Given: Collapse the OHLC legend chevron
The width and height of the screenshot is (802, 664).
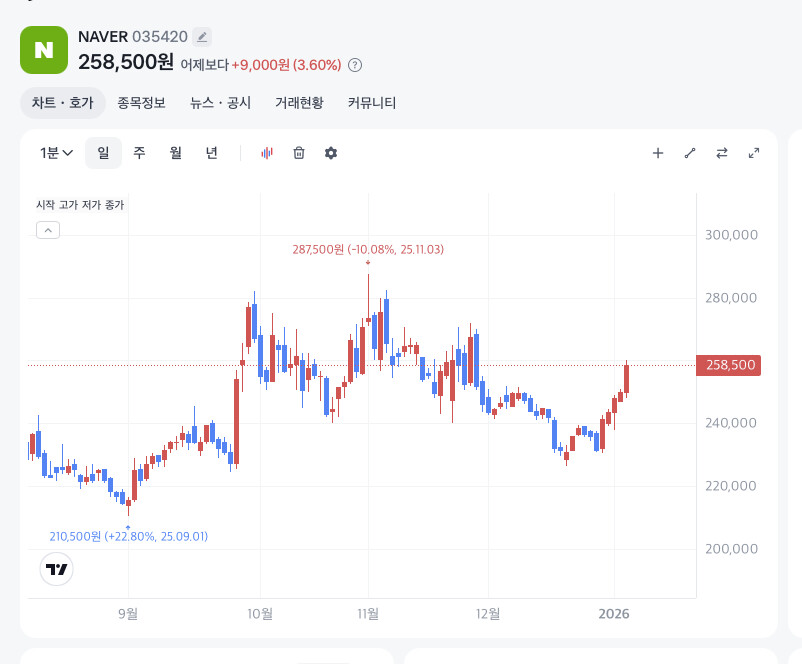Looking at the screenshot, I should [x=48, y=230].
